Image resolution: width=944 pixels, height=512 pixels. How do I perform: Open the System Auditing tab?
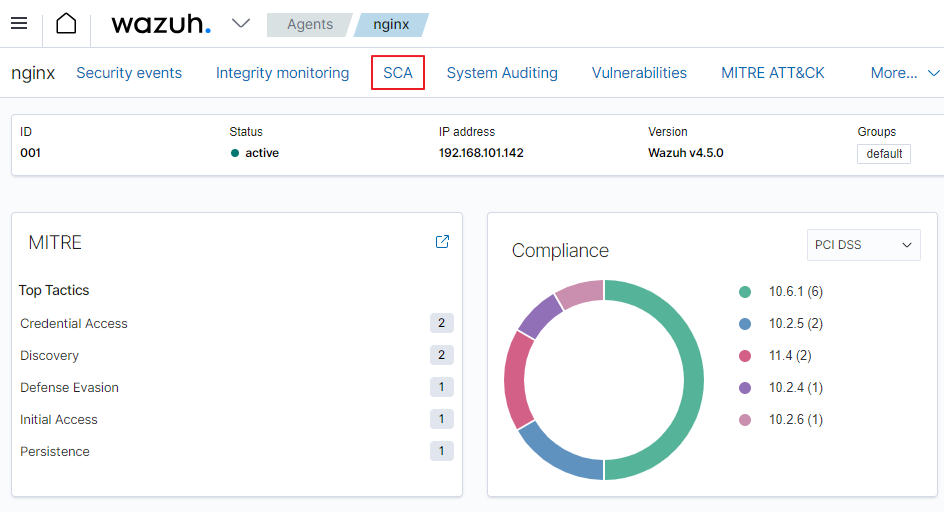point(502,73)
